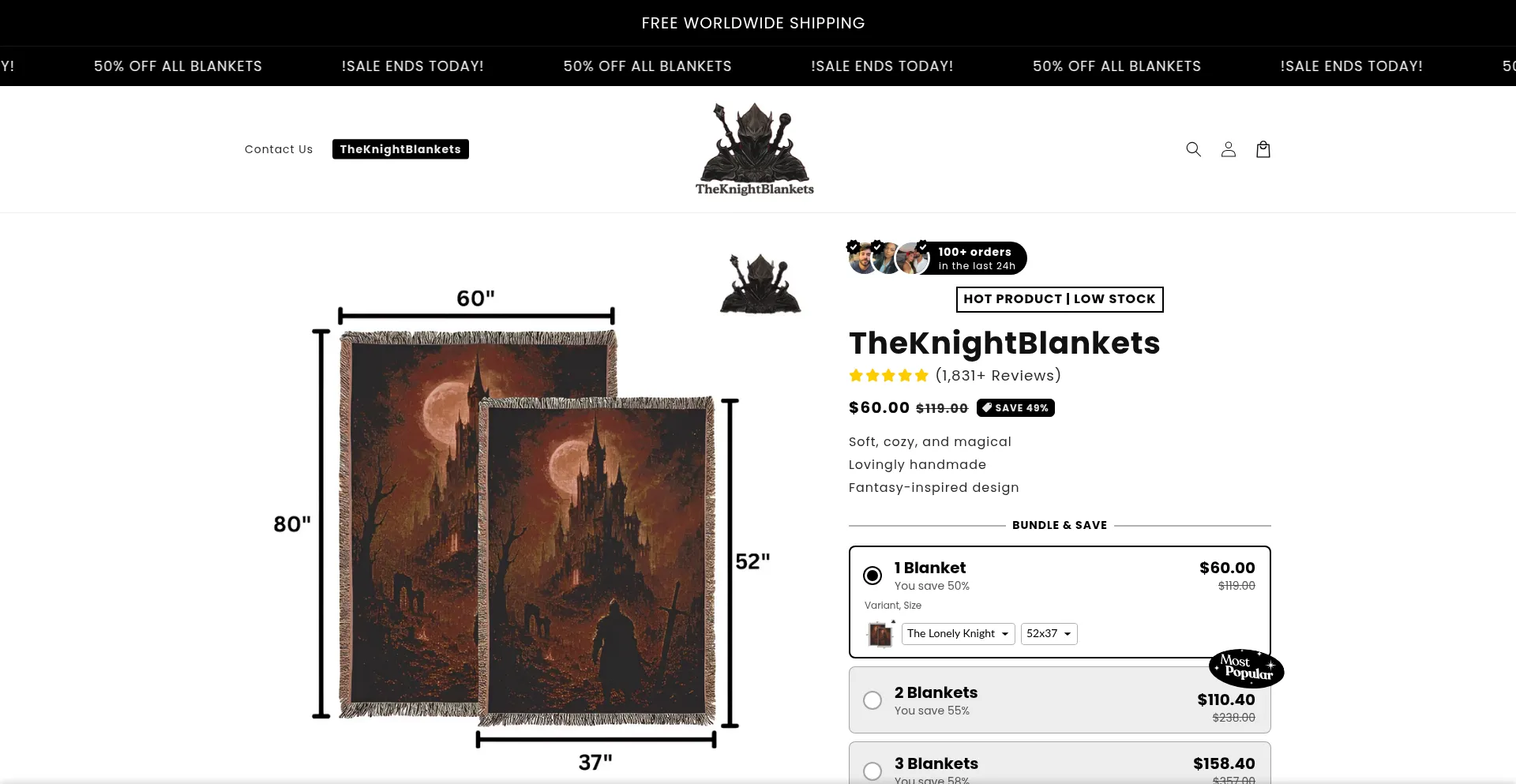Click the five-star rating icons
The height and width of the screenshot is (784, 1516).
coord(888,376)
